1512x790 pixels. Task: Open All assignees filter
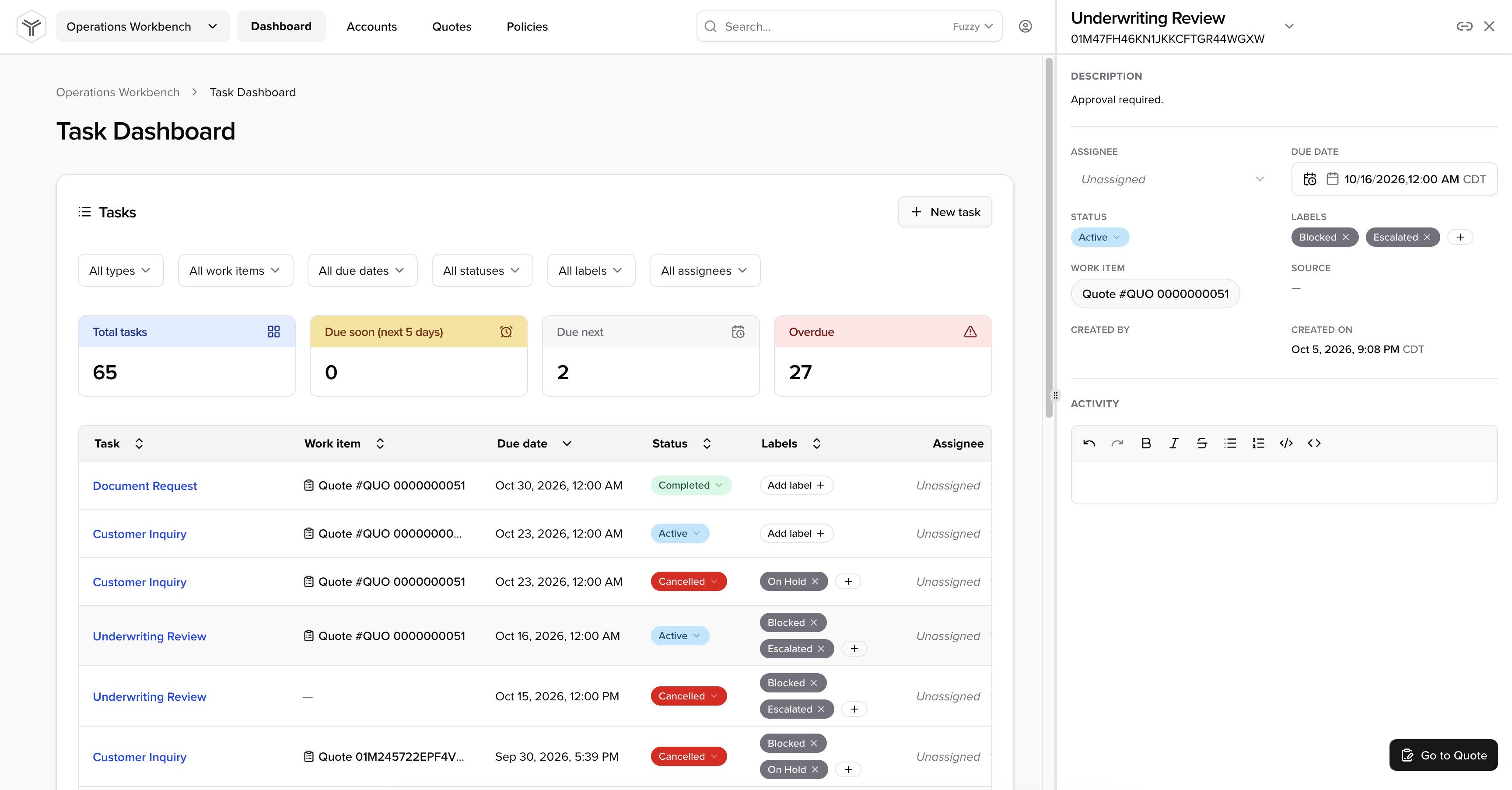[704, 271]
